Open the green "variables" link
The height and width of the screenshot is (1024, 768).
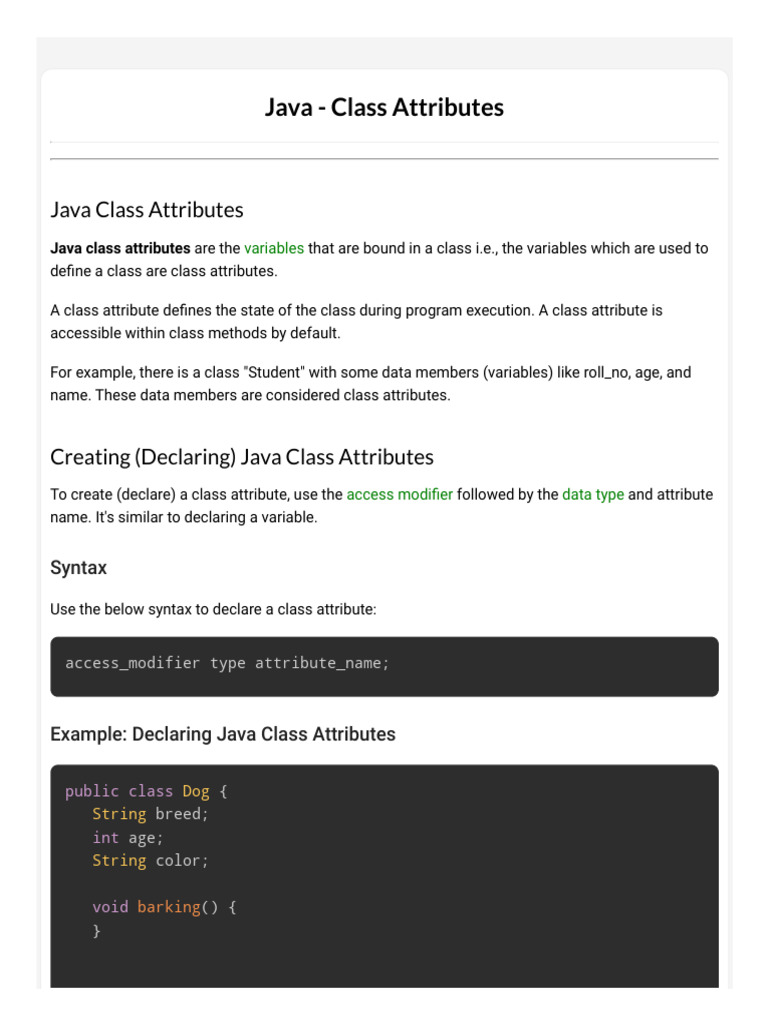tap(274, 248)
